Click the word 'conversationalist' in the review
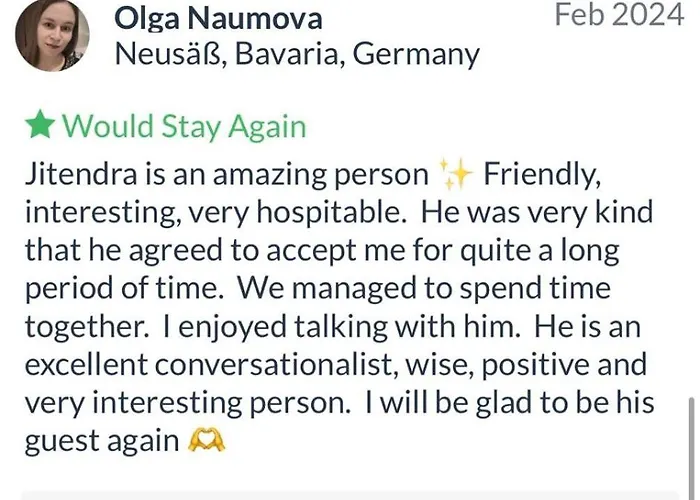 tap(276, 365)
